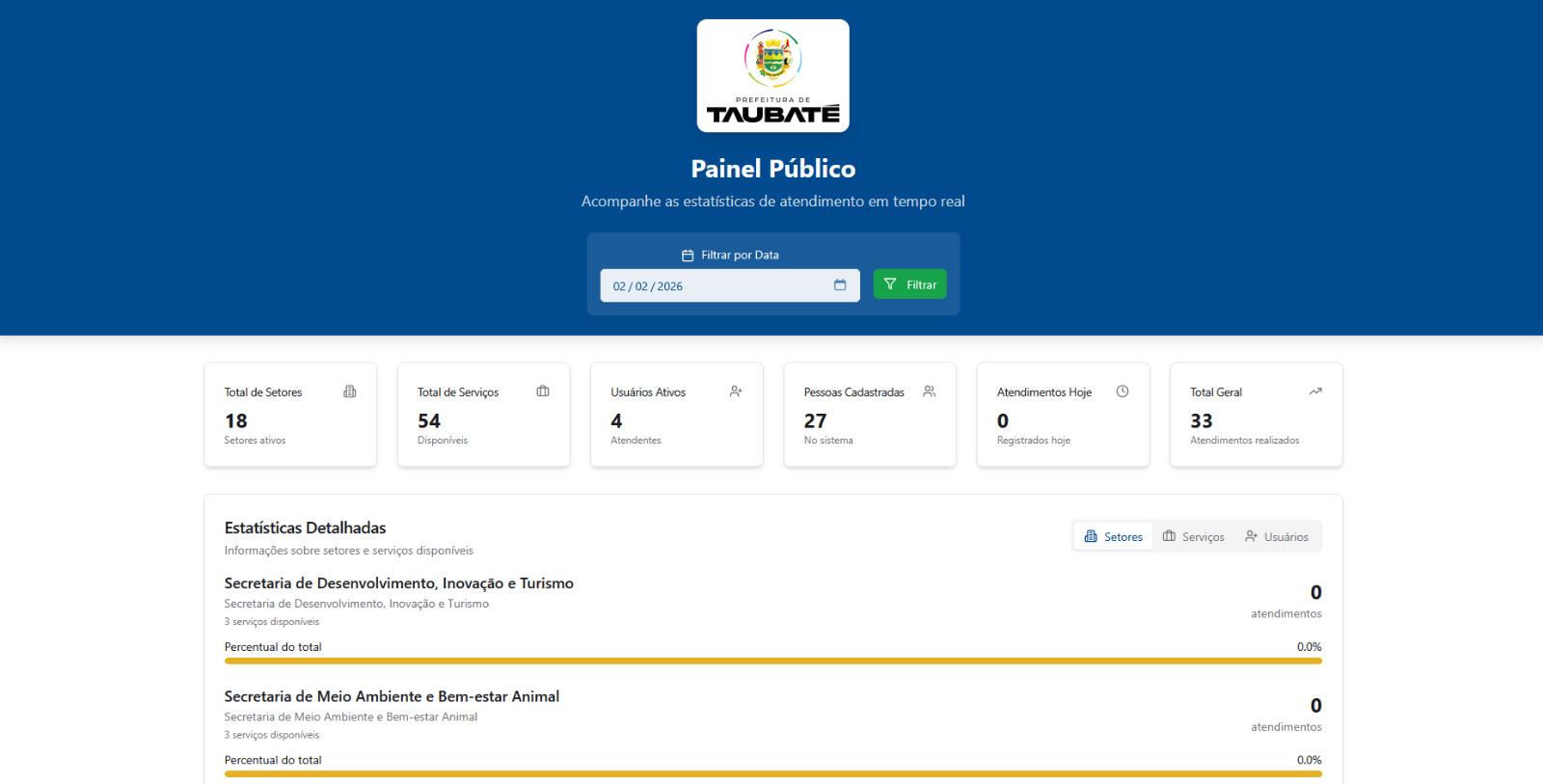The width and height of the screenshot is (1543, 784).
Task: Open the calendar picker in date field
Action: (x=840, y=285)
